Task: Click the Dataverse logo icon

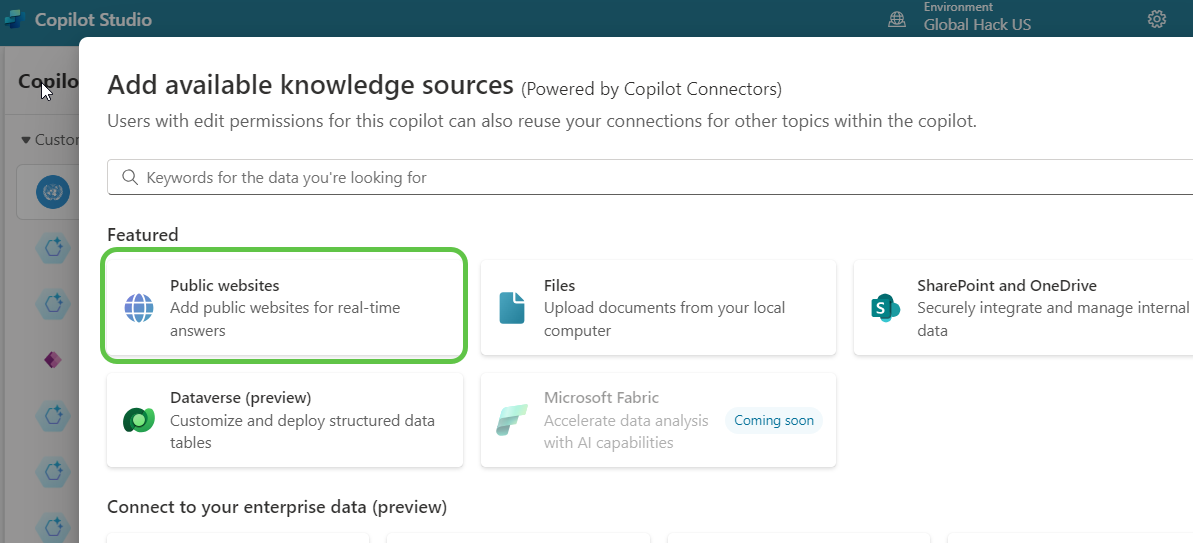Action: tap(138, 421)
